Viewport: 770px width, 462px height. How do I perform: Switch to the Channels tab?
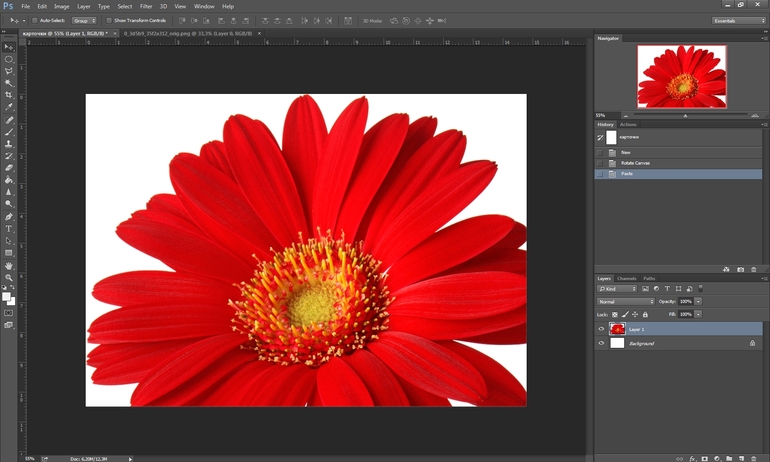click(627, 278)
